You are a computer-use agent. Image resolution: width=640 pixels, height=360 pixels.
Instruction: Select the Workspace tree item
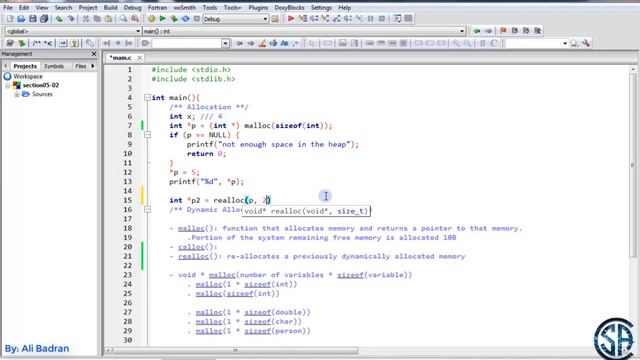[27, 76]
